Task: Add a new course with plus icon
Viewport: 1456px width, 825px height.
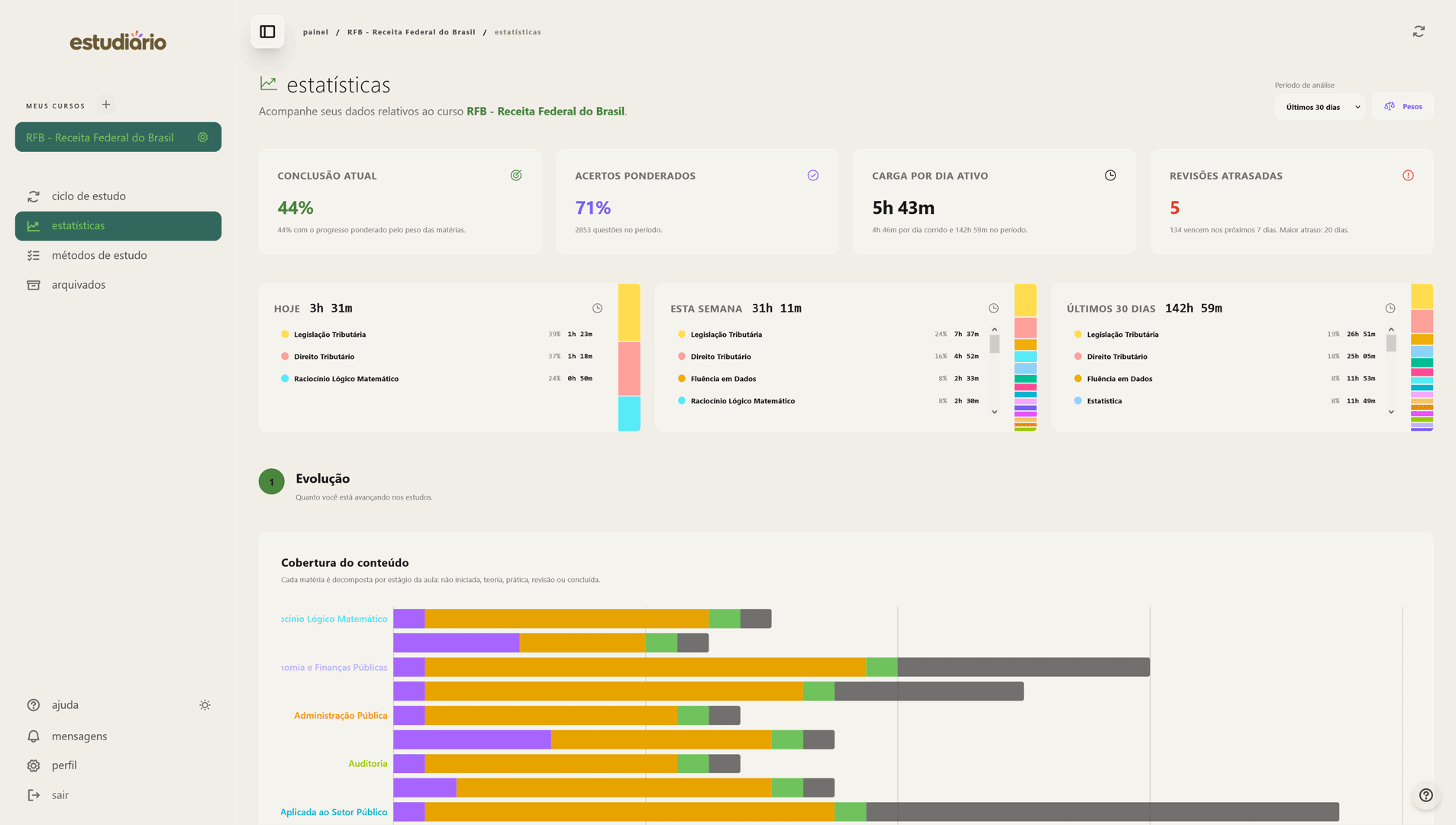Action: (x=106, y=105)
